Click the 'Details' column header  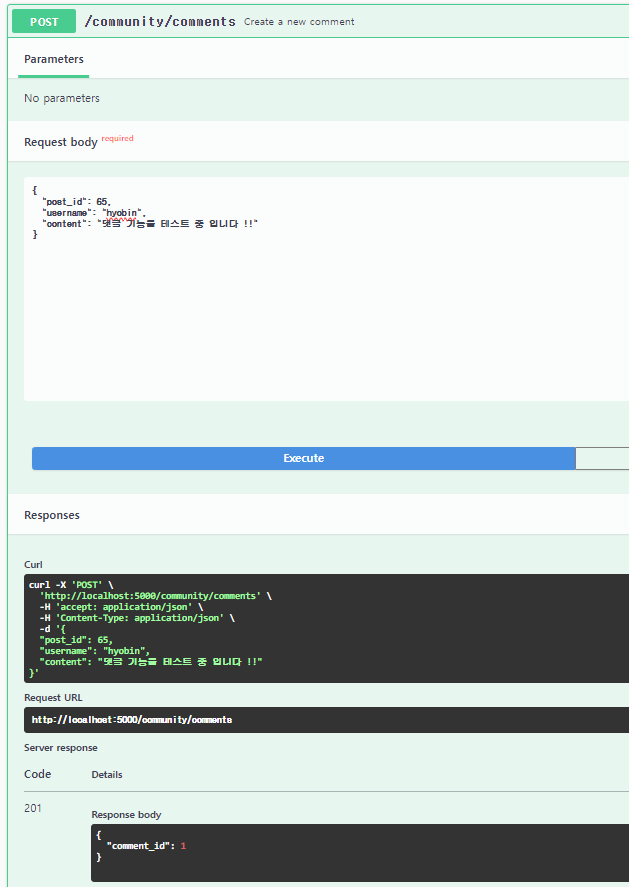107,774
